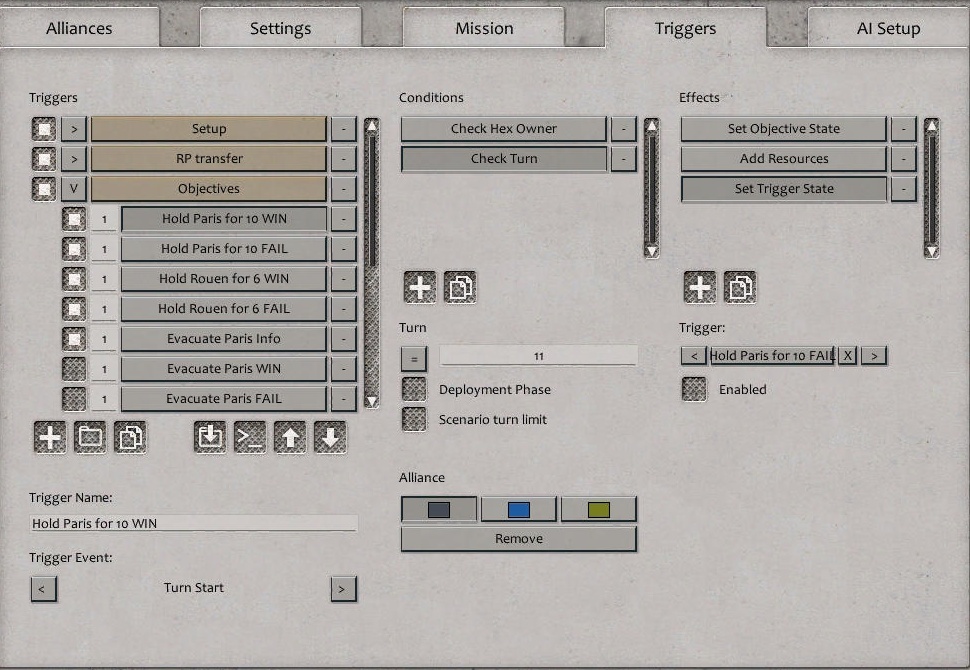The width and height of the screenshot is (970, 670).
Task: Move the selected trigger down with the arrow icon
Action: pyautogui.click(x=330, y=437)
